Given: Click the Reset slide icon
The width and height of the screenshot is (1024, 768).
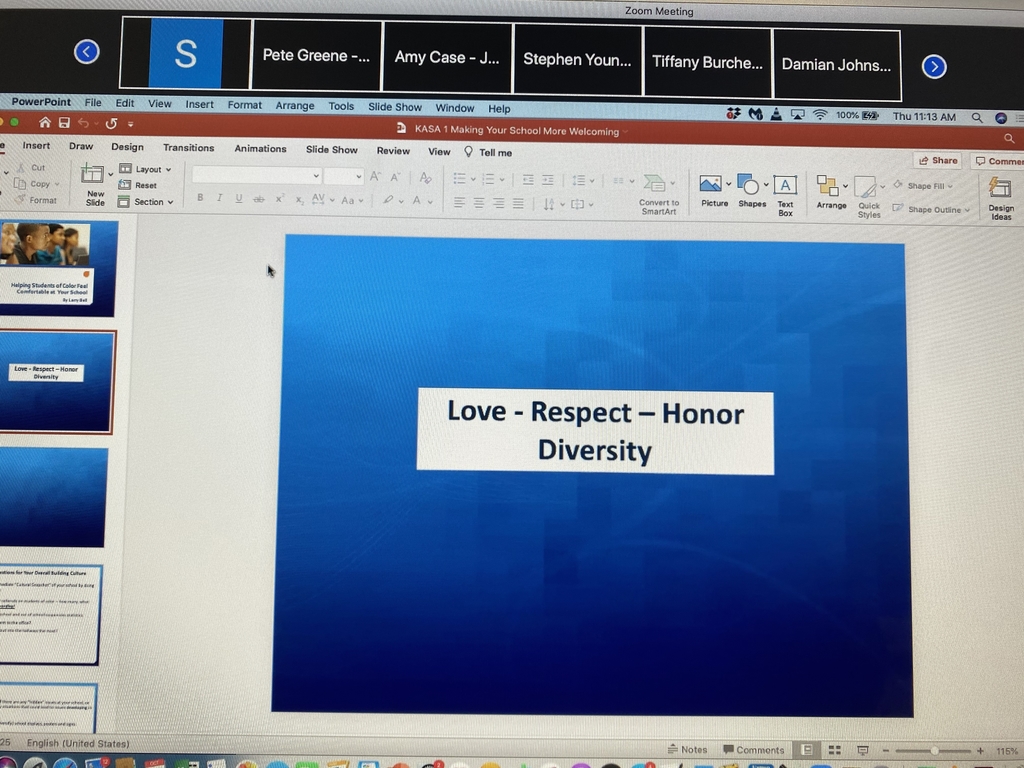Looking at the screenshot, I should (x=125, y=185).
